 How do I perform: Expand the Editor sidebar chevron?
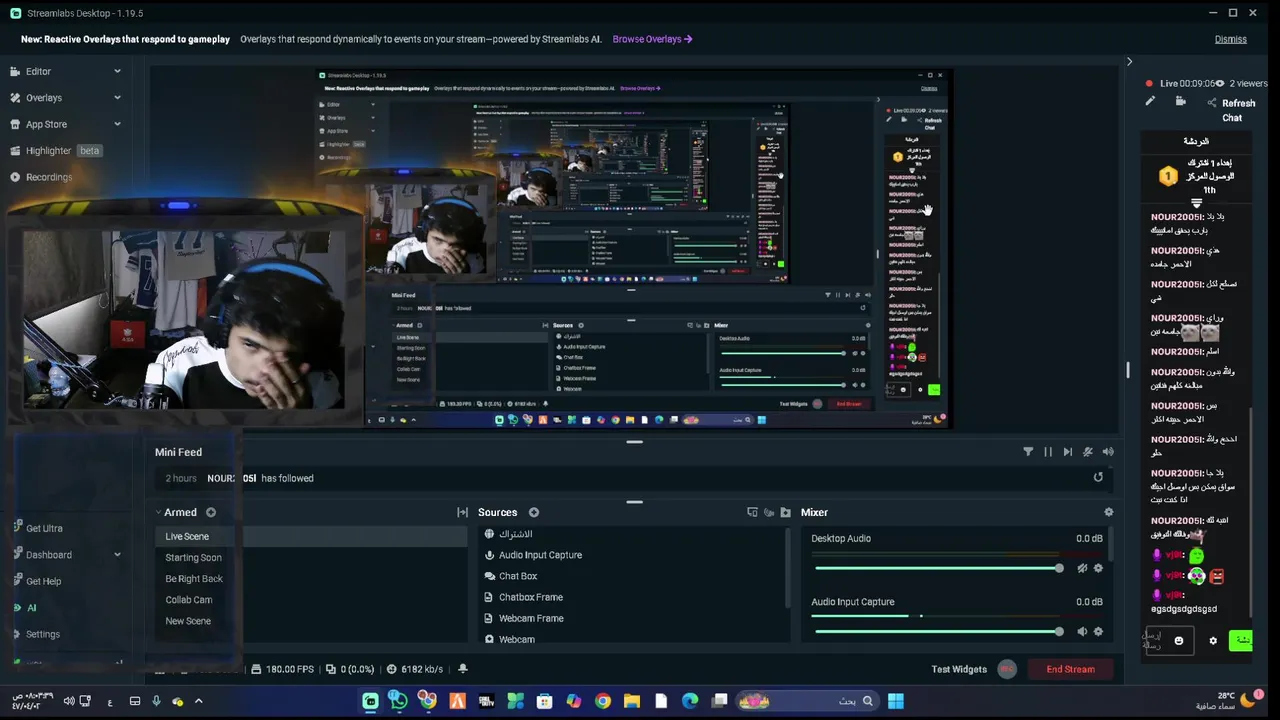(117, 71)
